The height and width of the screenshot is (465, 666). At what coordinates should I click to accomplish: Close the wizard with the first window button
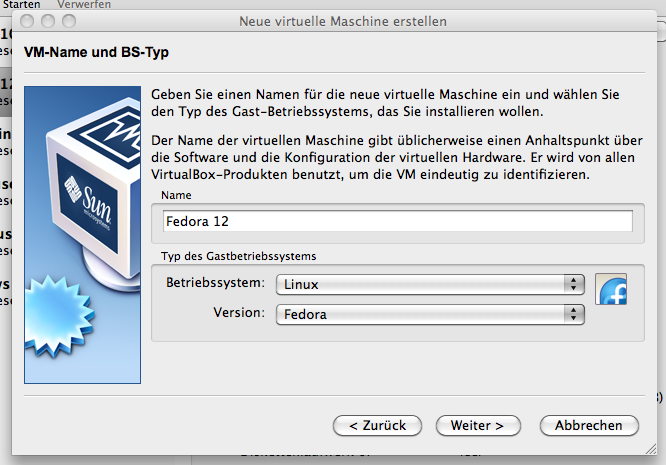[27, 21]
